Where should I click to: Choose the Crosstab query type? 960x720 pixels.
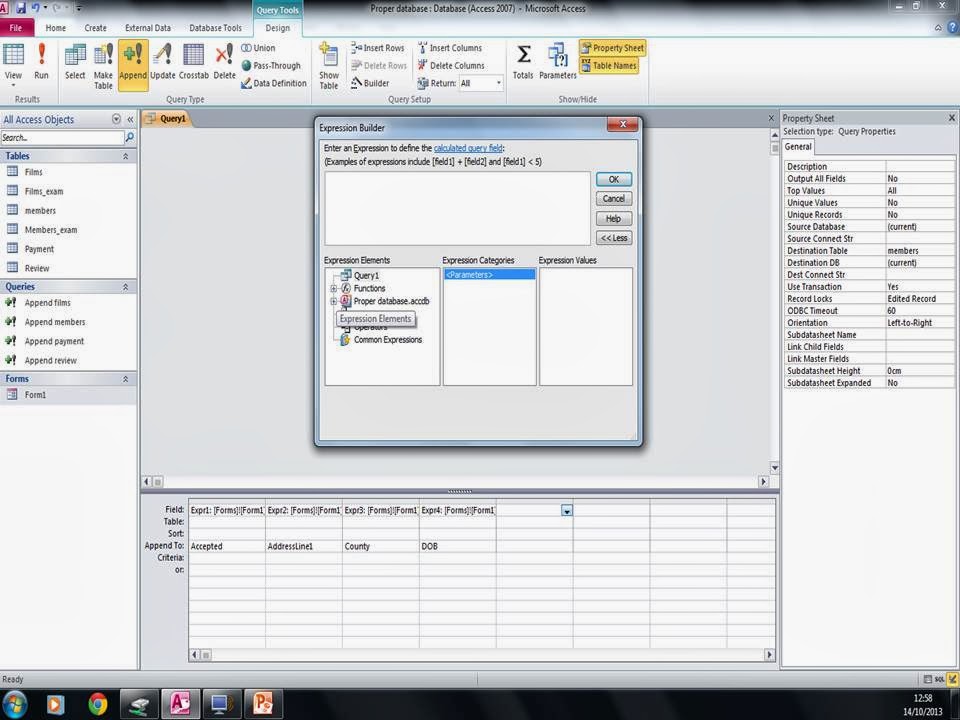pyautogui.click(x=193, y=61)
